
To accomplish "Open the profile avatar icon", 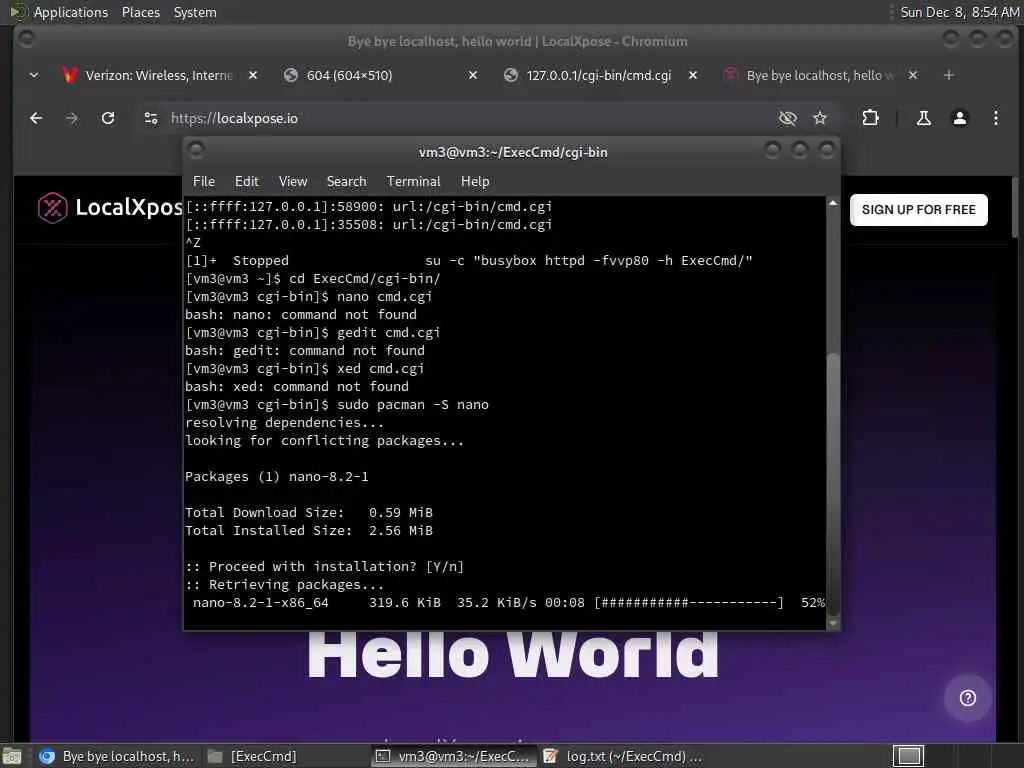I will pos(959,118).
